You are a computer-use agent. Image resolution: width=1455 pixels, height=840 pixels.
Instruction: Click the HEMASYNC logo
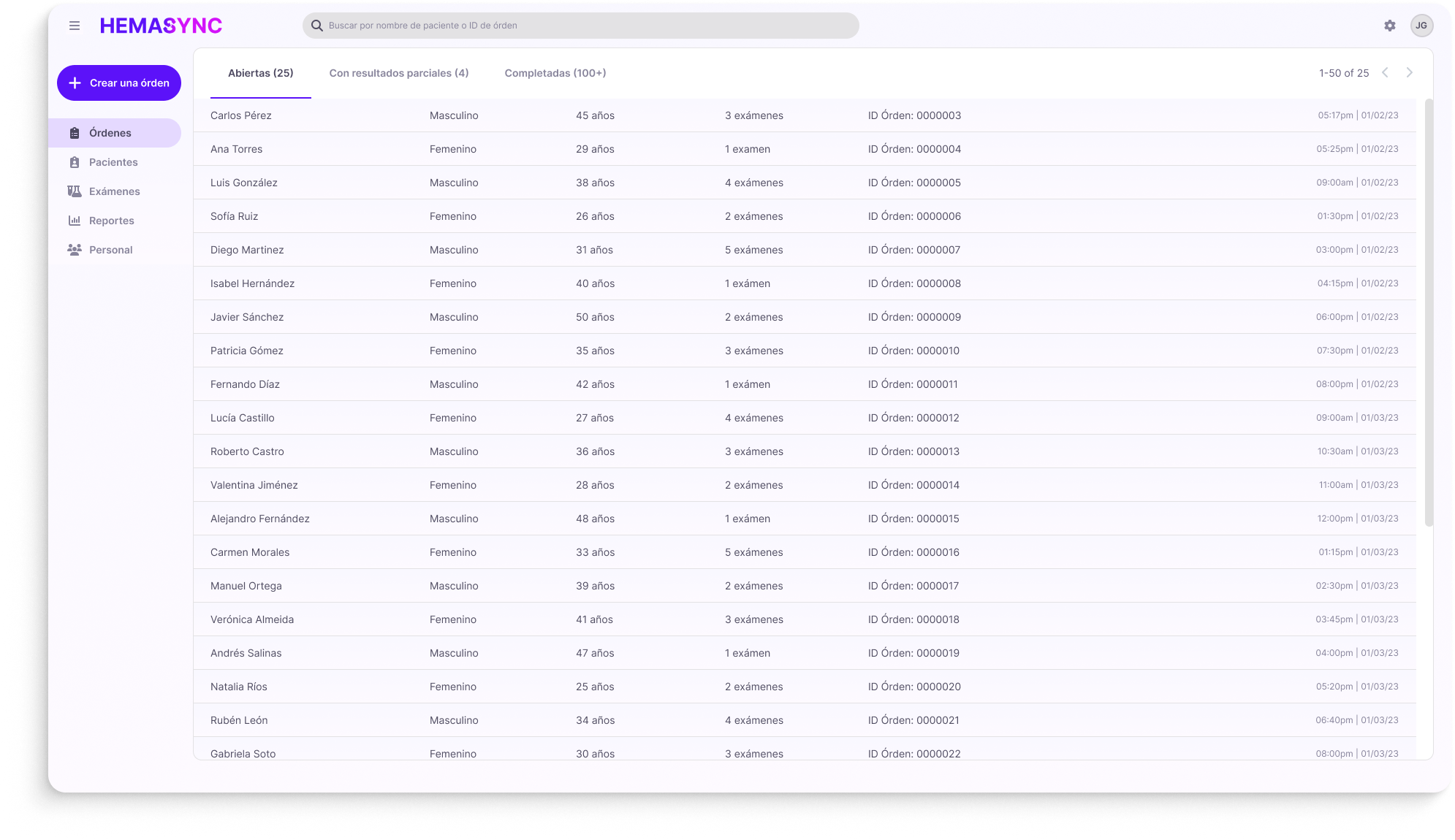click(161, 26)
